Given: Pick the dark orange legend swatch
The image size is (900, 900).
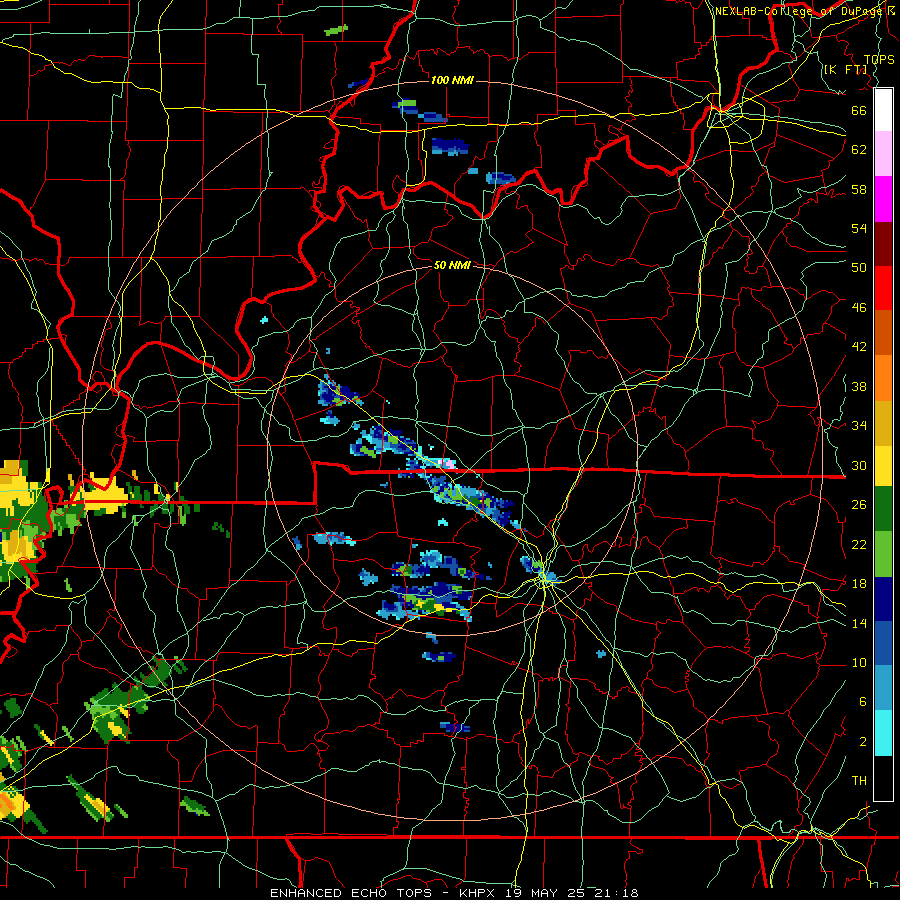Looking at the screenshot, I should 883,333.
